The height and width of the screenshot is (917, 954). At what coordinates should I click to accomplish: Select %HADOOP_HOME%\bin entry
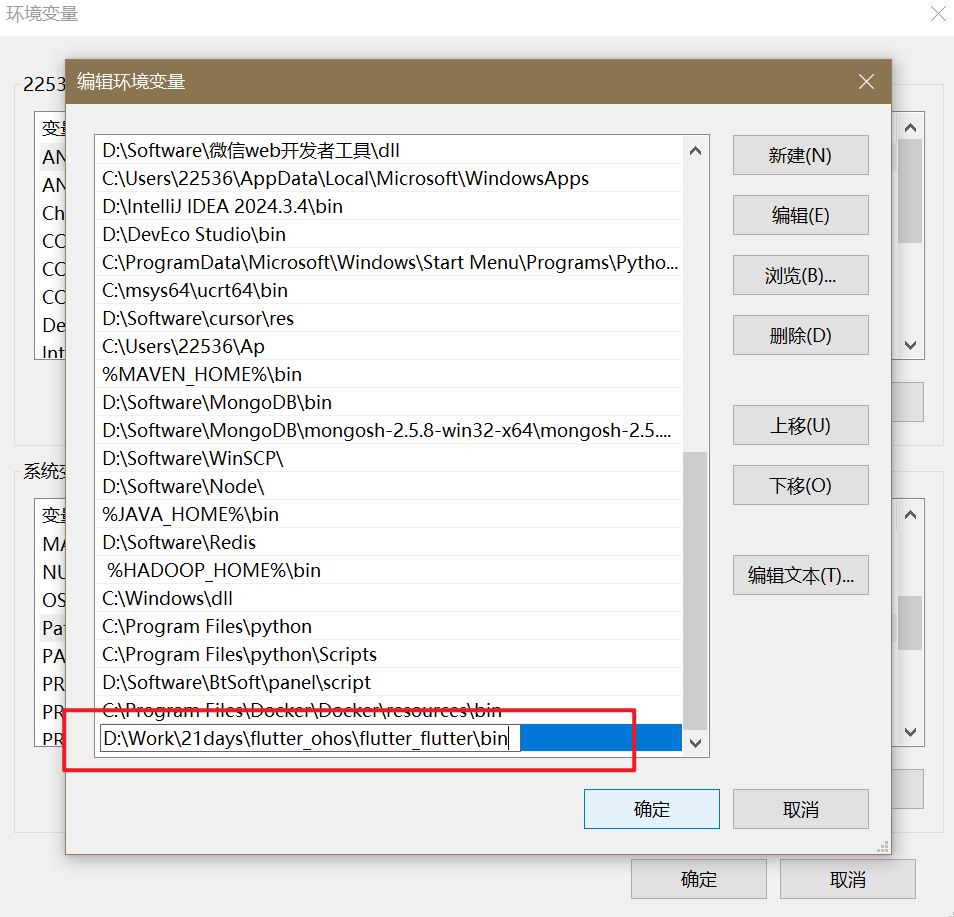[389, 570]
